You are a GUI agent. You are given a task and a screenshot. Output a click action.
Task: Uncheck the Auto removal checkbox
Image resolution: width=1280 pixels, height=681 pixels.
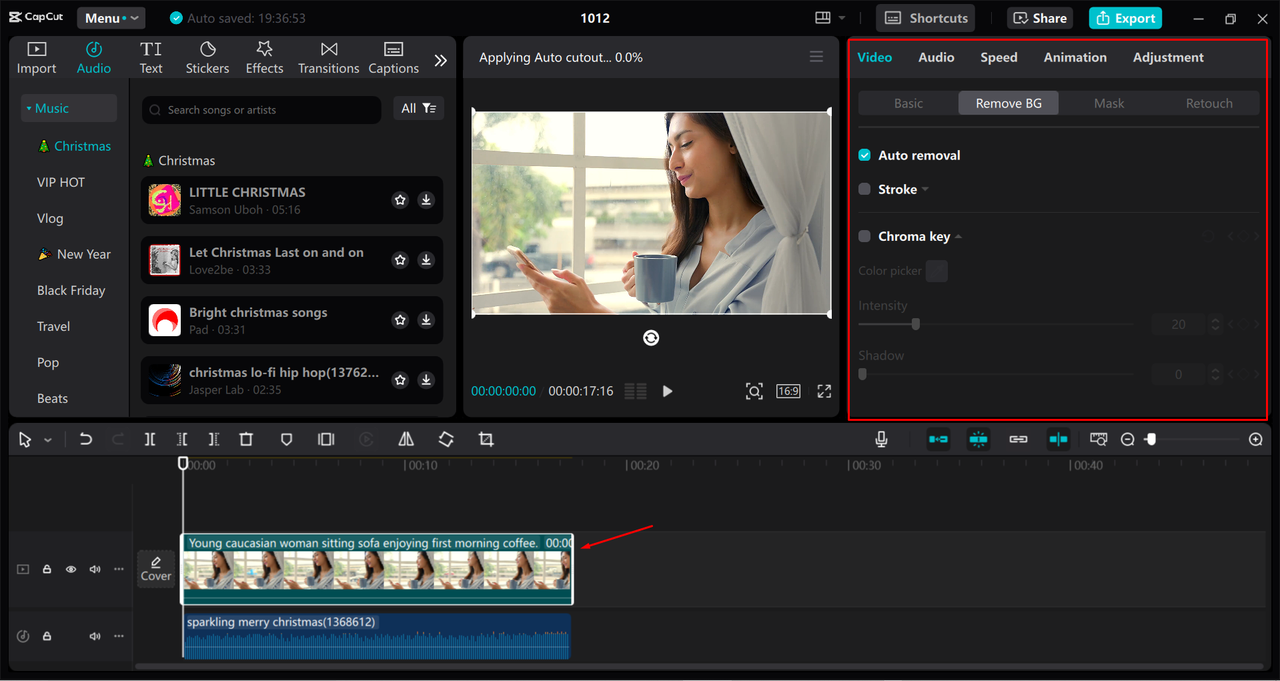point(864,155)
